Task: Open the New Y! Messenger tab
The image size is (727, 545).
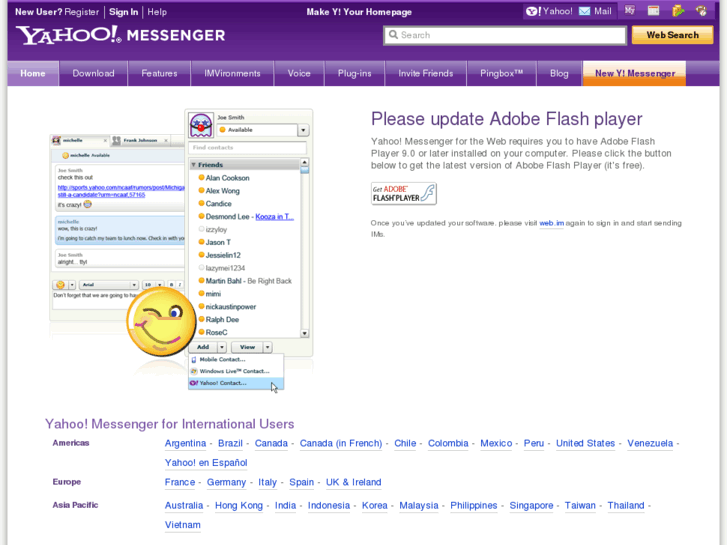Action: [x=635, y=73]
